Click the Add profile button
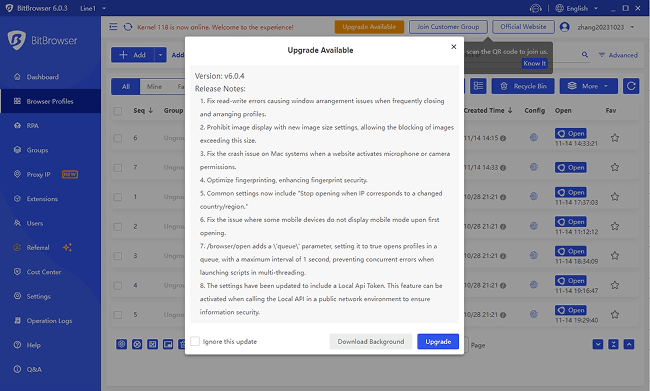The width and height of the screenshot is (650, 391). [133, 55]
